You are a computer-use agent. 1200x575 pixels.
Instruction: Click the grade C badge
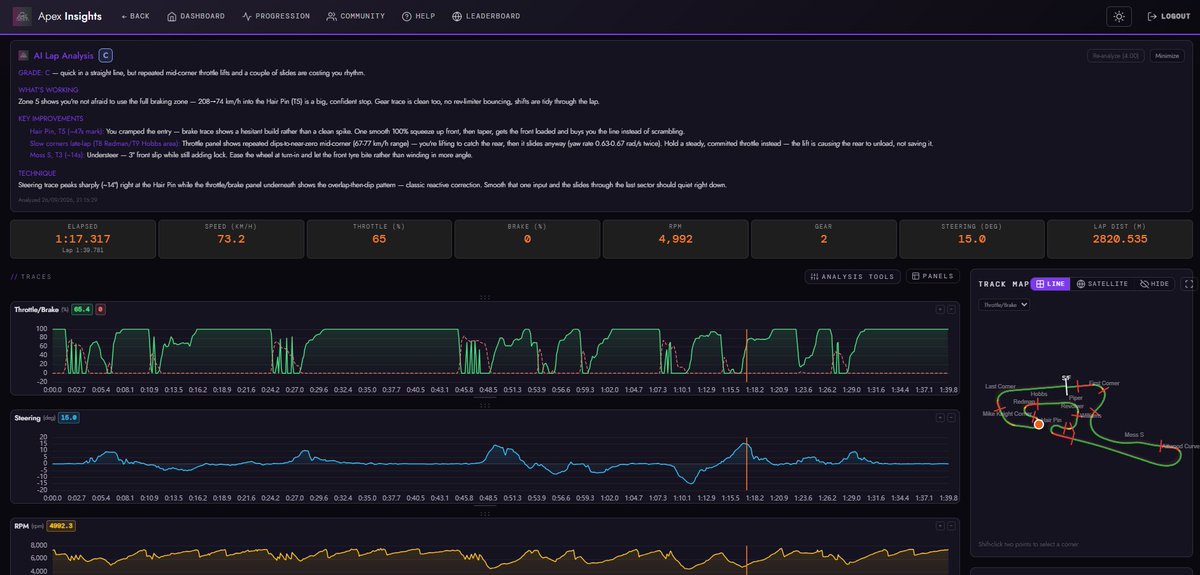[106, 56]
